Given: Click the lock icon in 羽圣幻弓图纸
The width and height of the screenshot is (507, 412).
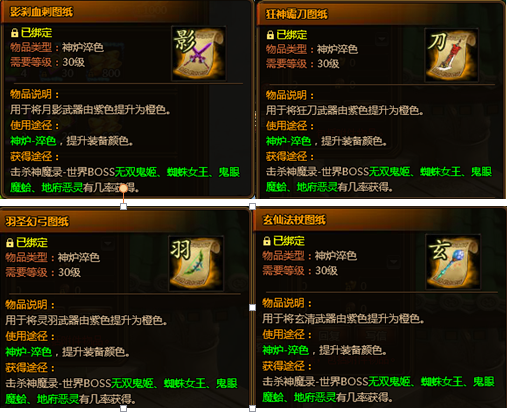Looking at the screenshot, I should click(x=10, y=242).
